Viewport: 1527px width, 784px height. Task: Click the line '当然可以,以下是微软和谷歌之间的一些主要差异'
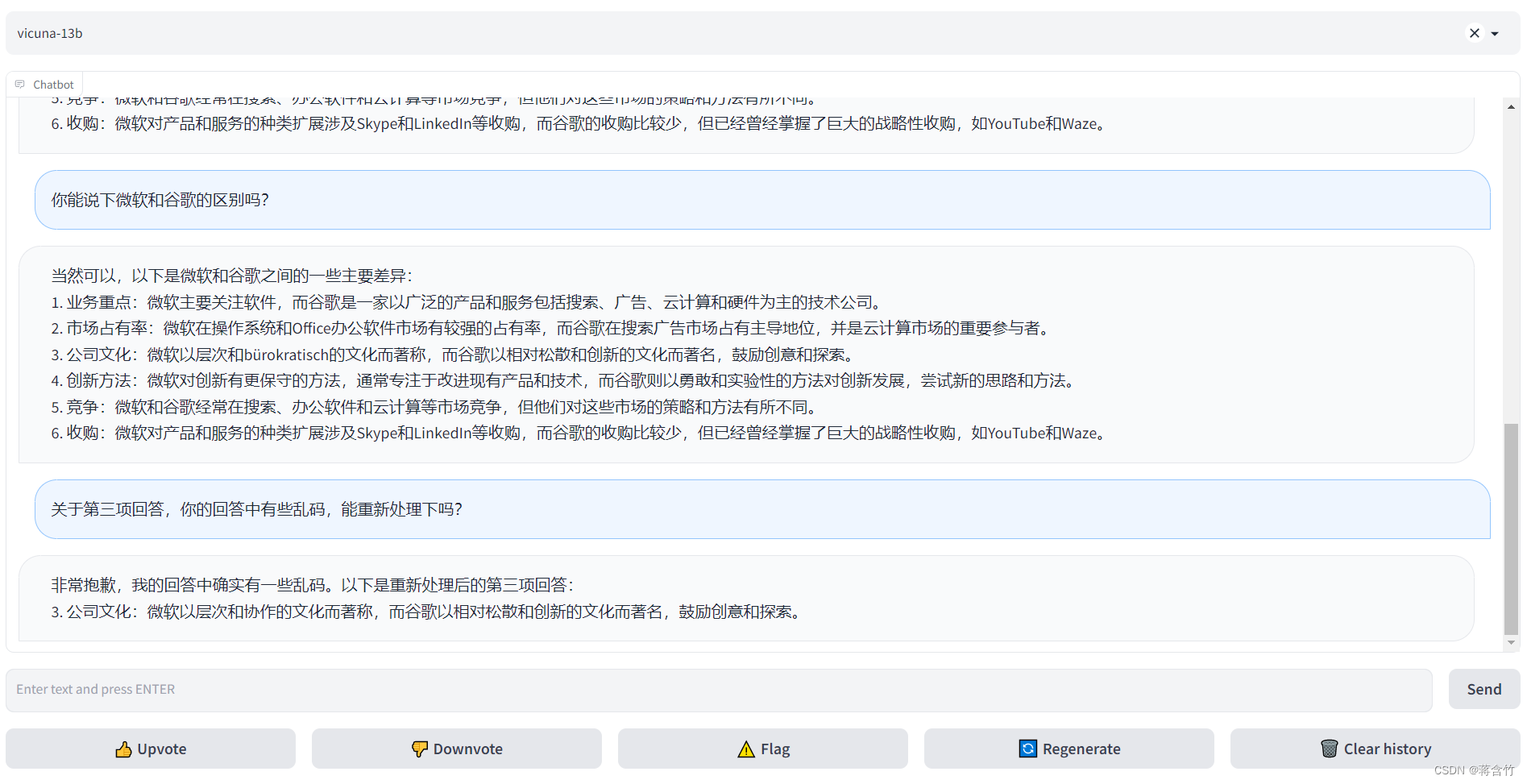pyautogui.click(x=232, y=276)
